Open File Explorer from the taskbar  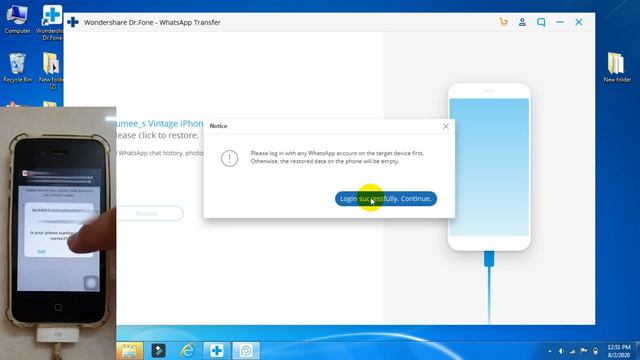129,351
